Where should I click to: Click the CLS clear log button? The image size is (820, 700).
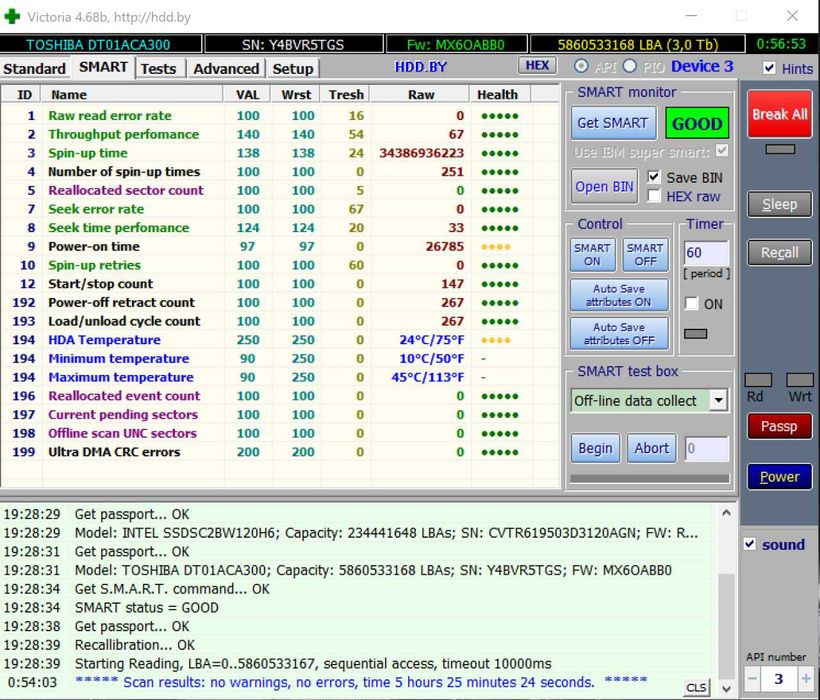pyautogui.click(x=696, y=687)
